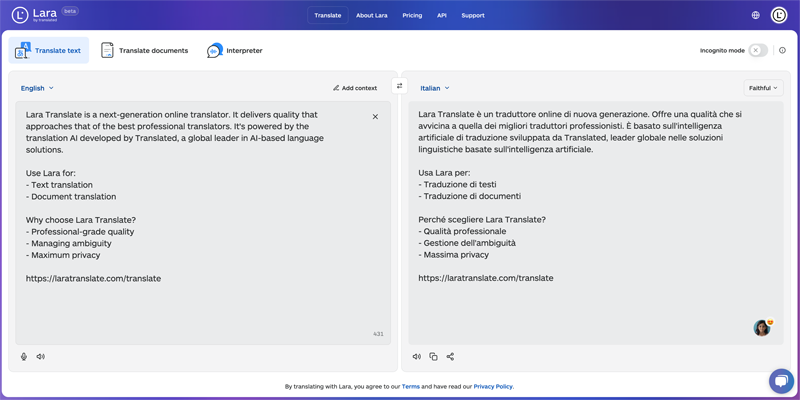800x400 pixels.
Task: Open the chat support bubble
Action: click(781, 381)
